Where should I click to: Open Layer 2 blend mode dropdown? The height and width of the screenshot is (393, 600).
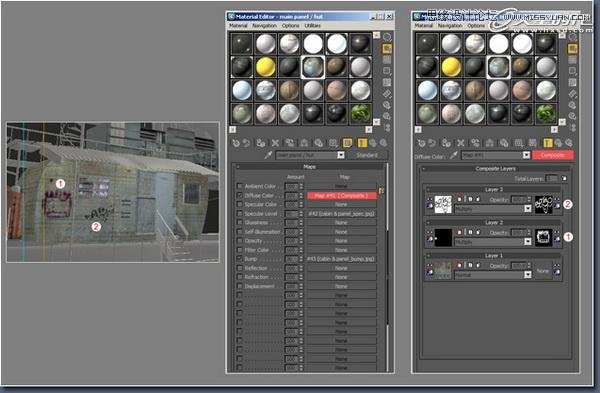[528, 242]
